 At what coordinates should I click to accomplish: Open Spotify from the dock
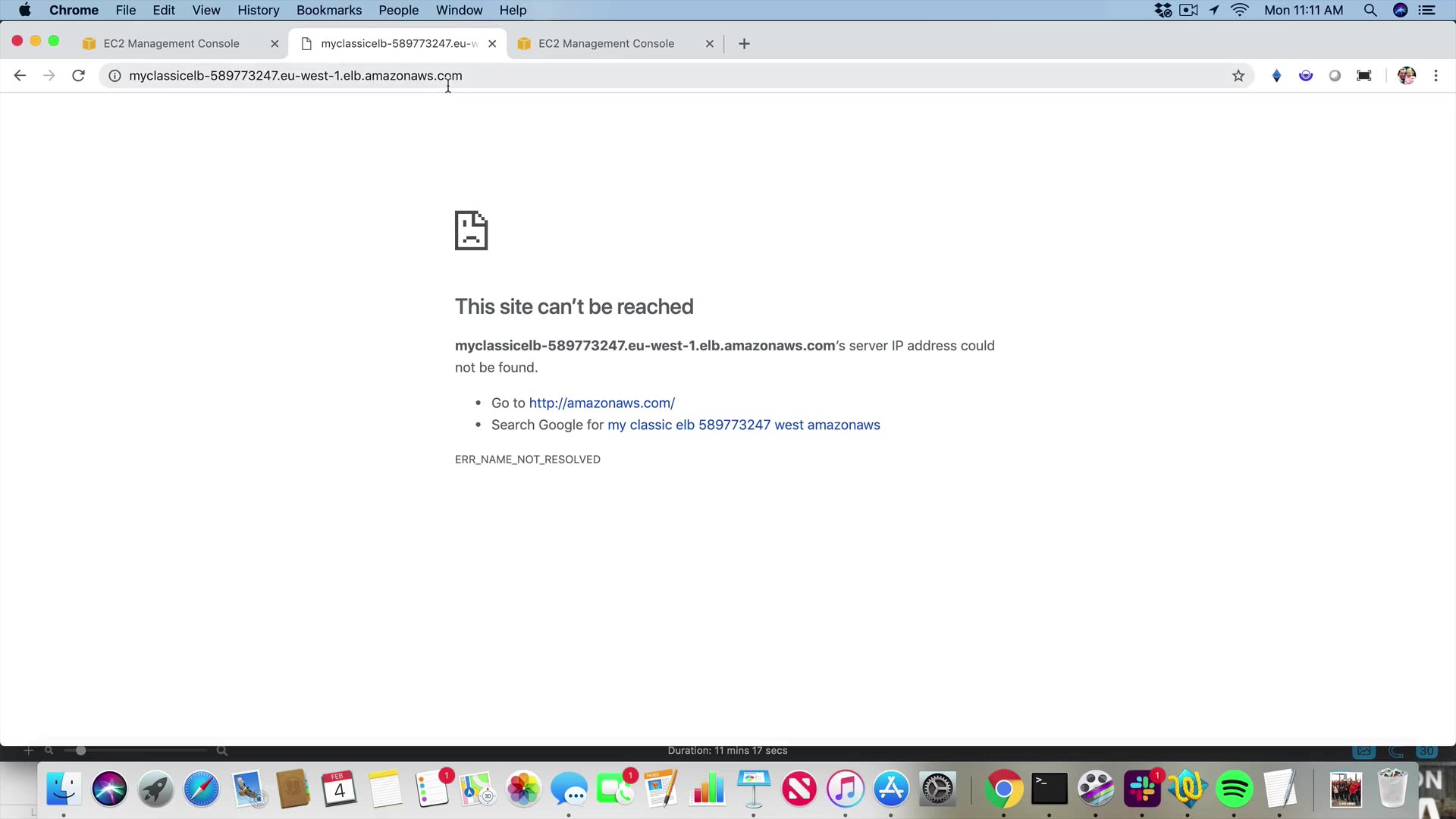[x=1234, y=789]
